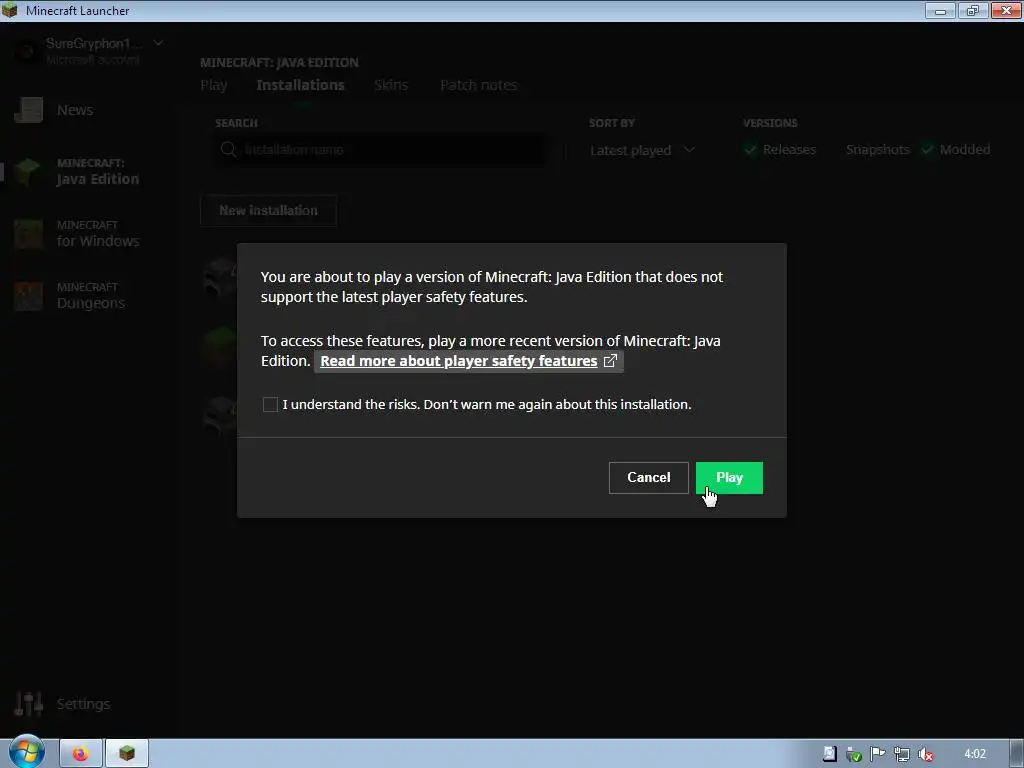Click the SureGryphon account avatar
1024x768 pixels.
[x=25, y=51]
